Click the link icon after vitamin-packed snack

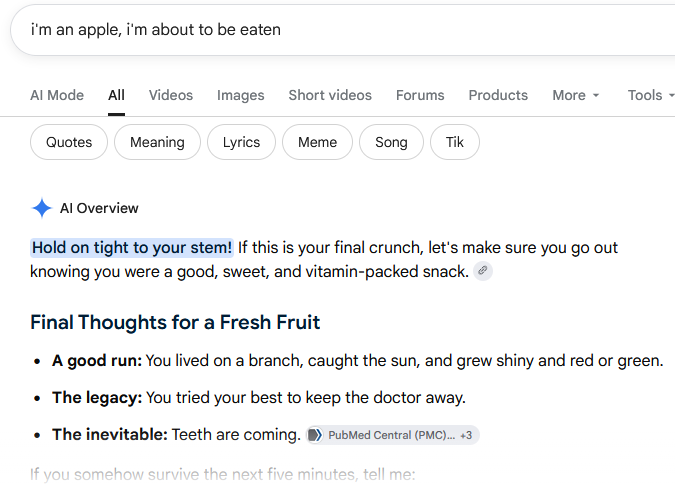483,271
